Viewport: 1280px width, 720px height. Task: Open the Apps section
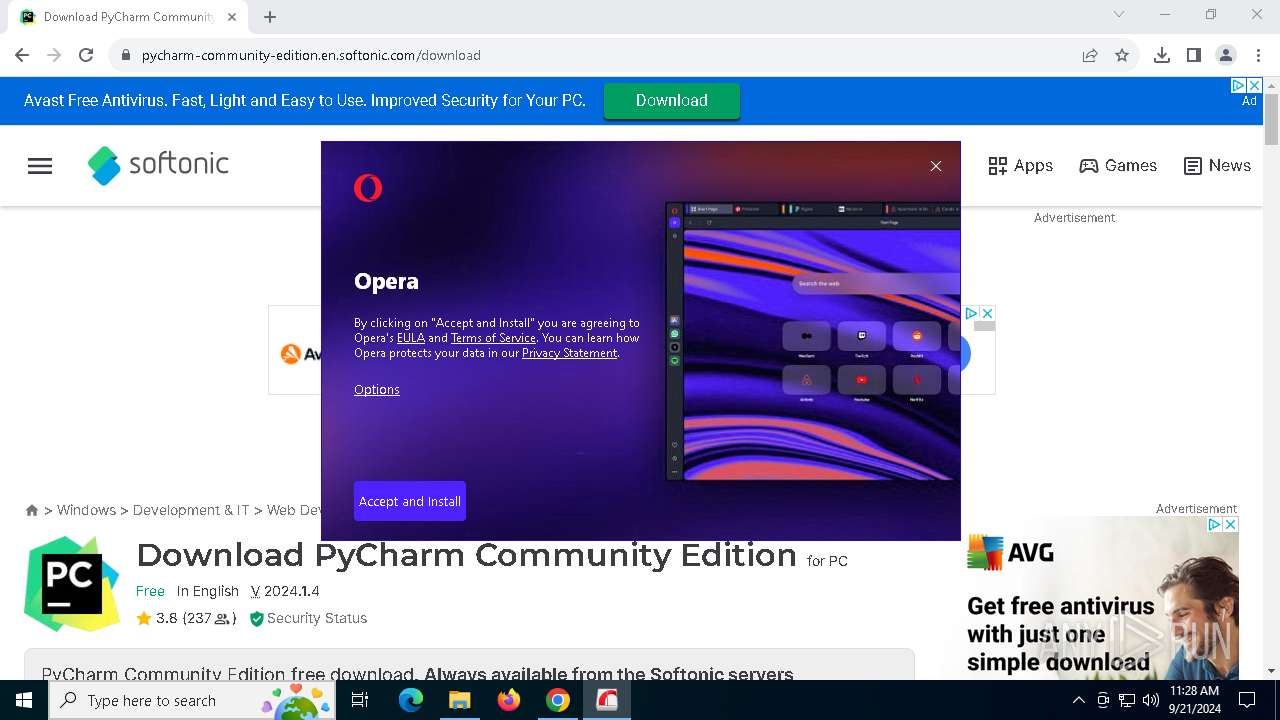(x=1020, y=166)
